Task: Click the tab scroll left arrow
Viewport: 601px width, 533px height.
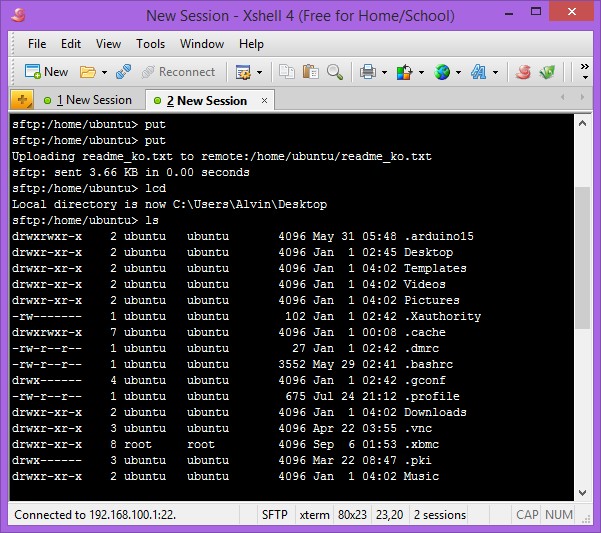Action: (563, 97)
